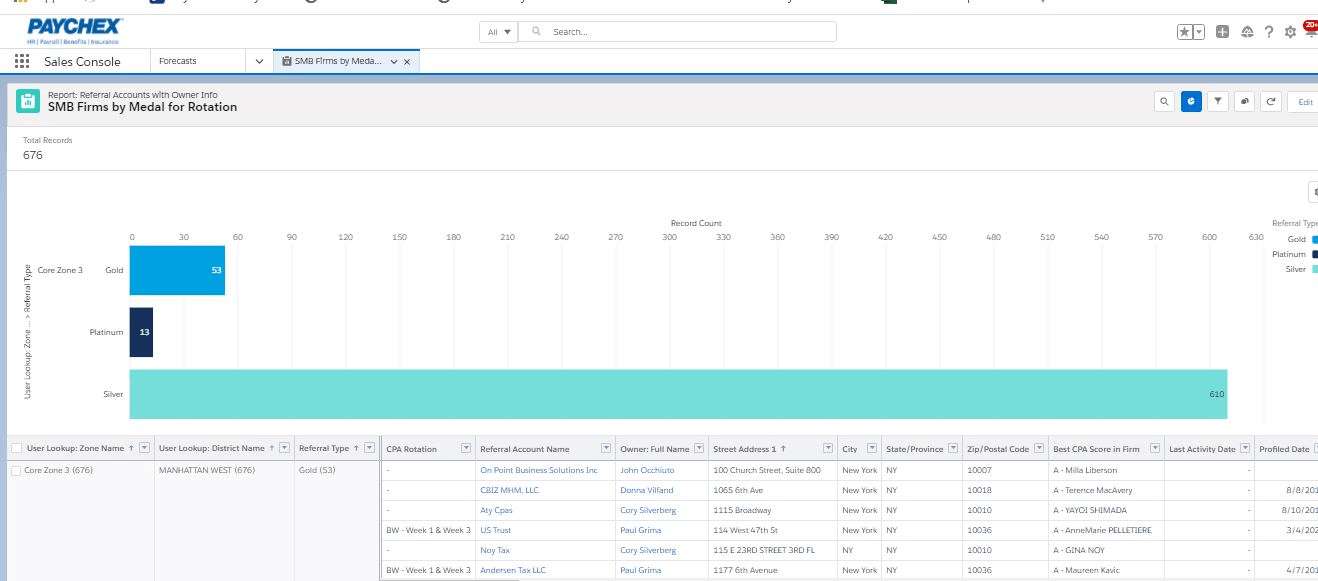The image size is (1318, 581).
Task: Open the search scope All dropdown
Action: pos(498,32)
